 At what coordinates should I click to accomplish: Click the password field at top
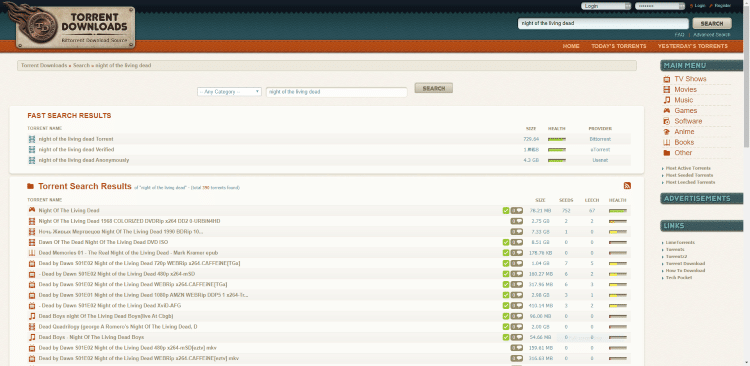(x=660, y=6)
